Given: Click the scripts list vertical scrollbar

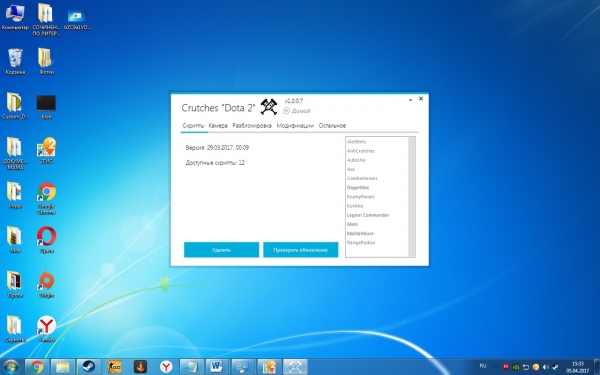Looking at the screenshot, I should click(x=411, y=197).
